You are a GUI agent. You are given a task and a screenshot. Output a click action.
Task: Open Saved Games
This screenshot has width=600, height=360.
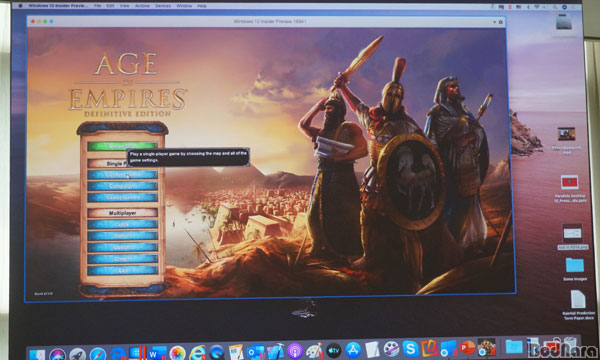click(x=122, y=198)
